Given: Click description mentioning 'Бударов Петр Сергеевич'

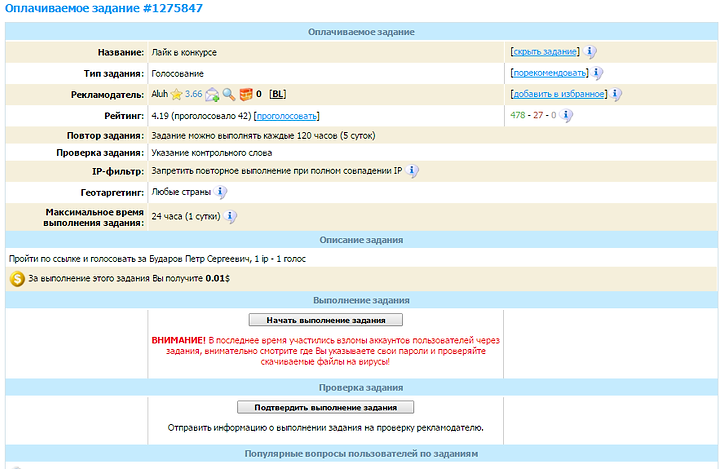Looking at the screenshot, I should click(157, 259).
